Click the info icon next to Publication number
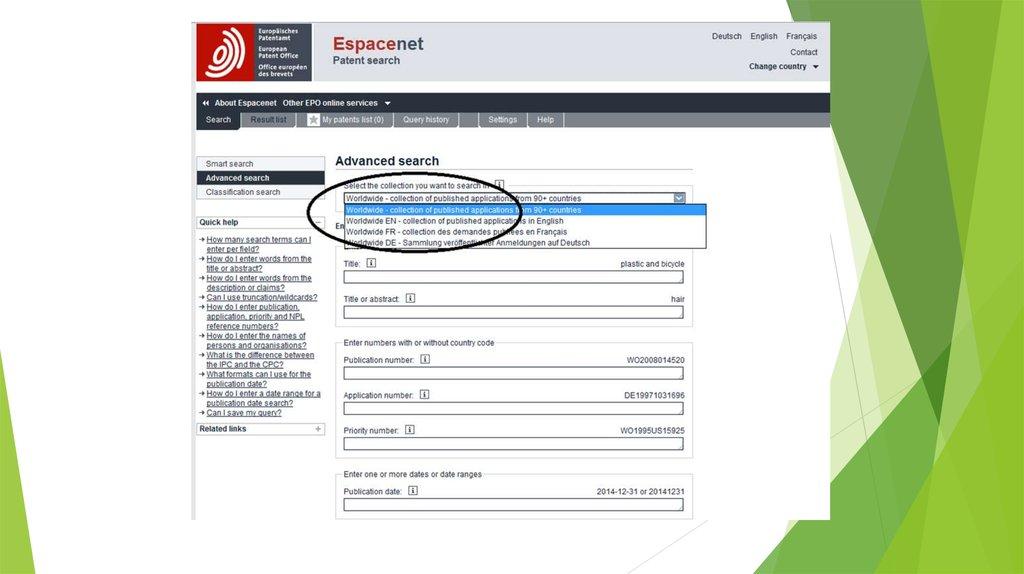The height and width of the screenshot is (574, 1024). coord(425,359)
